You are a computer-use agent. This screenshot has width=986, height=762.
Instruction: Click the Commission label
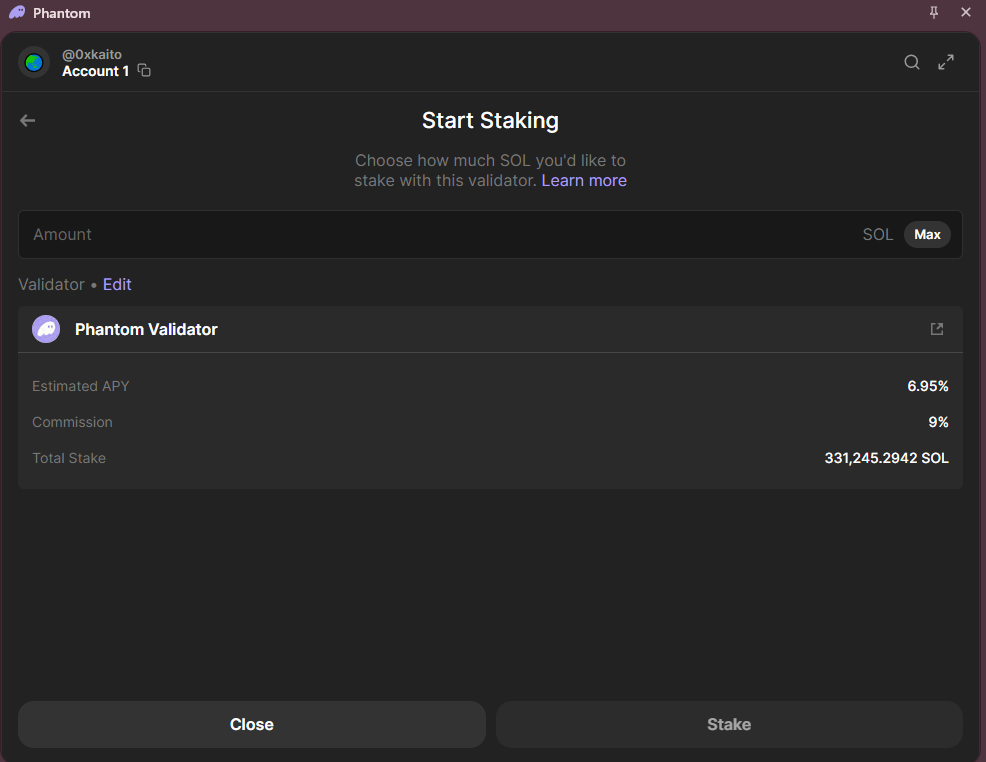point(72,422)
